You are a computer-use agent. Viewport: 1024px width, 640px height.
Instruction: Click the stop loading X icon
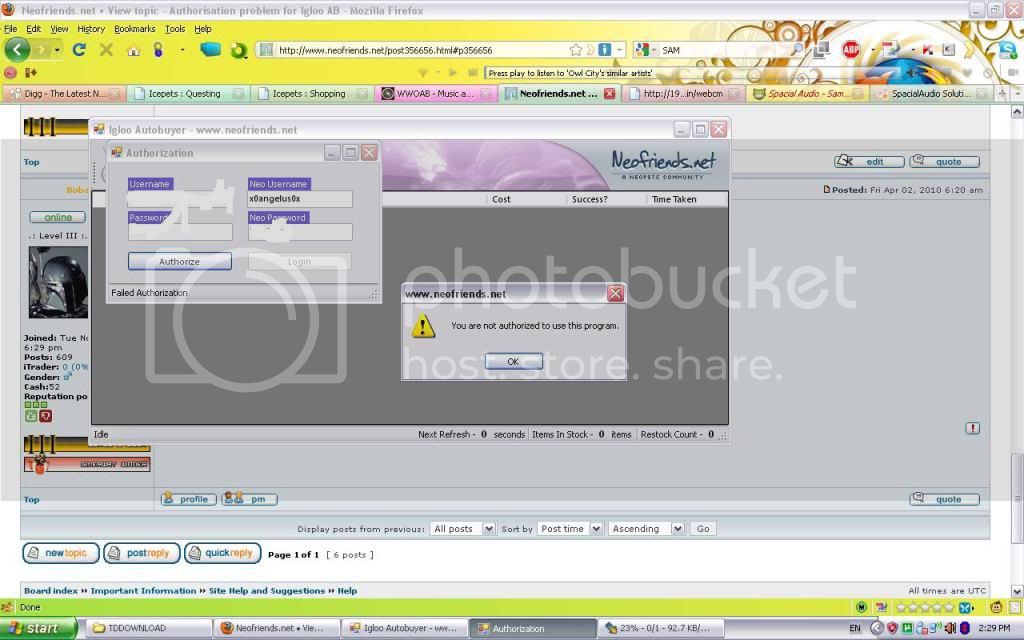(x=106, y=49)
